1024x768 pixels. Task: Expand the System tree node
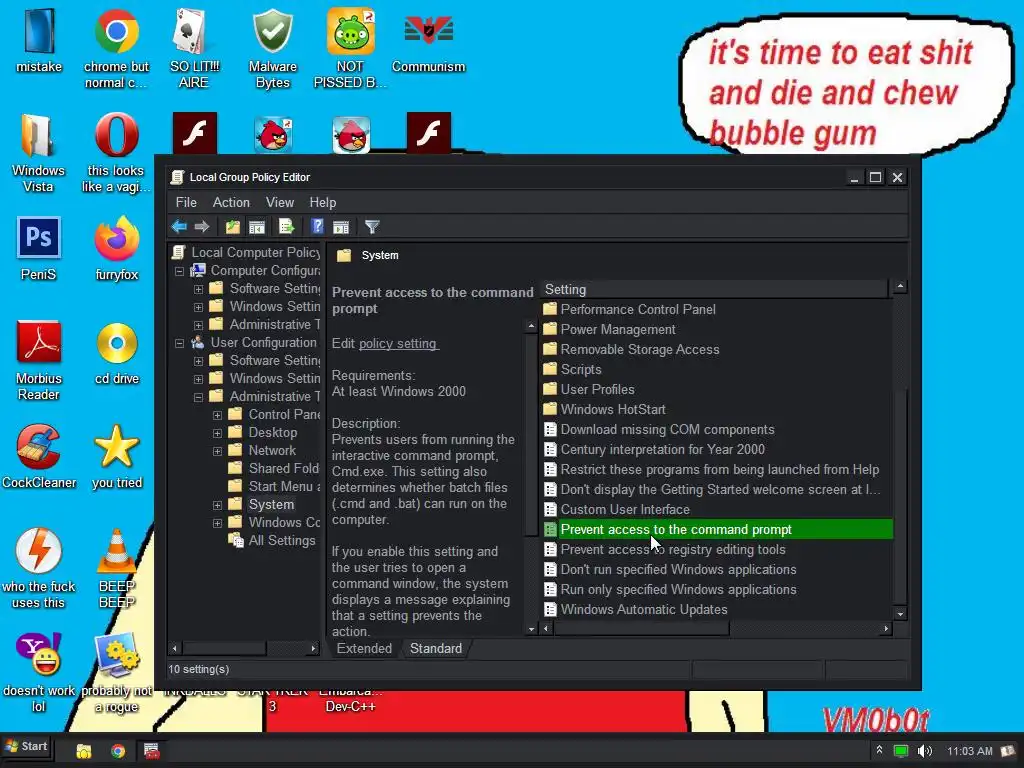point(217,505)
